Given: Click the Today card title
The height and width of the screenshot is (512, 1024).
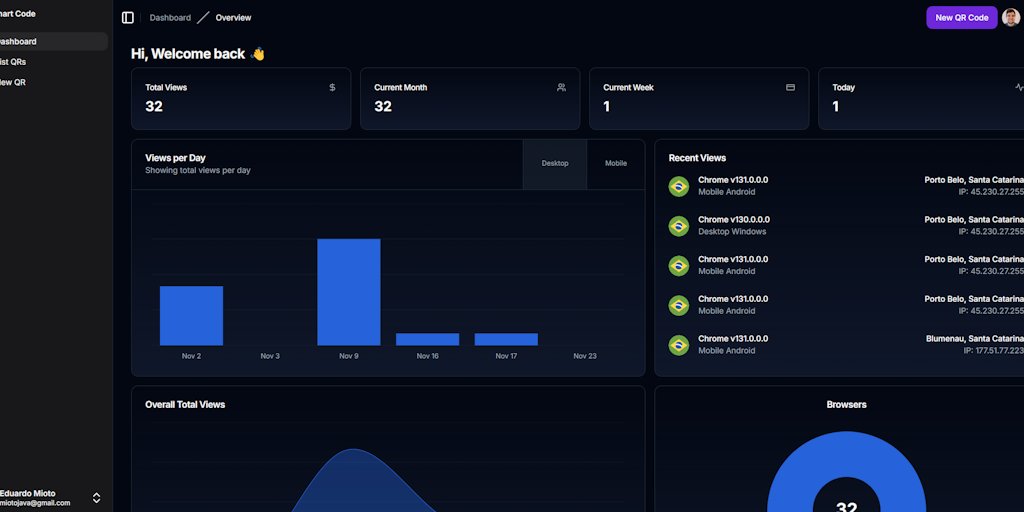Looking at the screenshot, I should point(843,88).
